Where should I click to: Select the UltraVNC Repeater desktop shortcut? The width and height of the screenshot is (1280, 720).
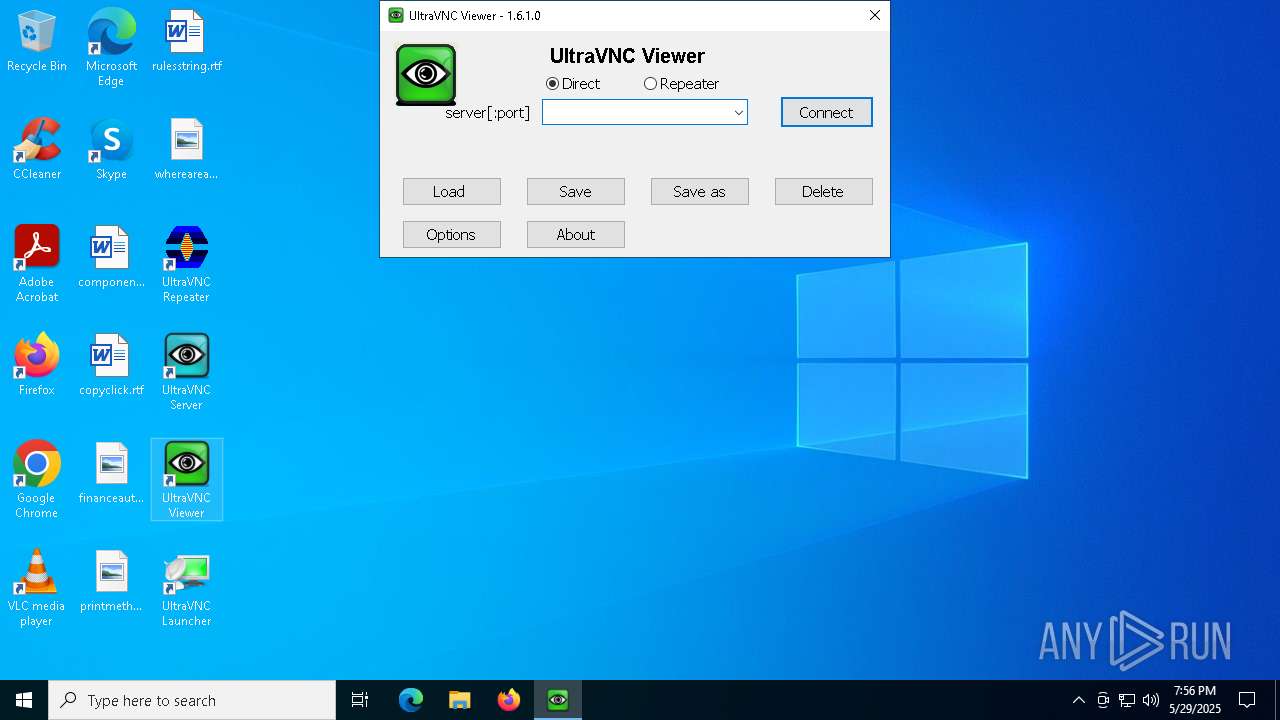tap(186, 264)
